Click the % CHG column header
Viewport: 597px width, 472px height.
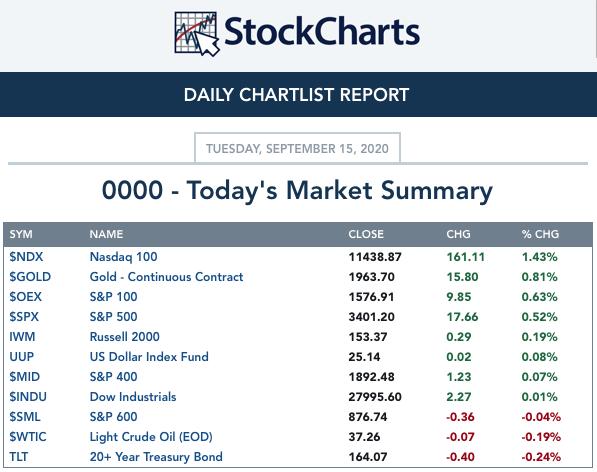(x=540, y=234)
